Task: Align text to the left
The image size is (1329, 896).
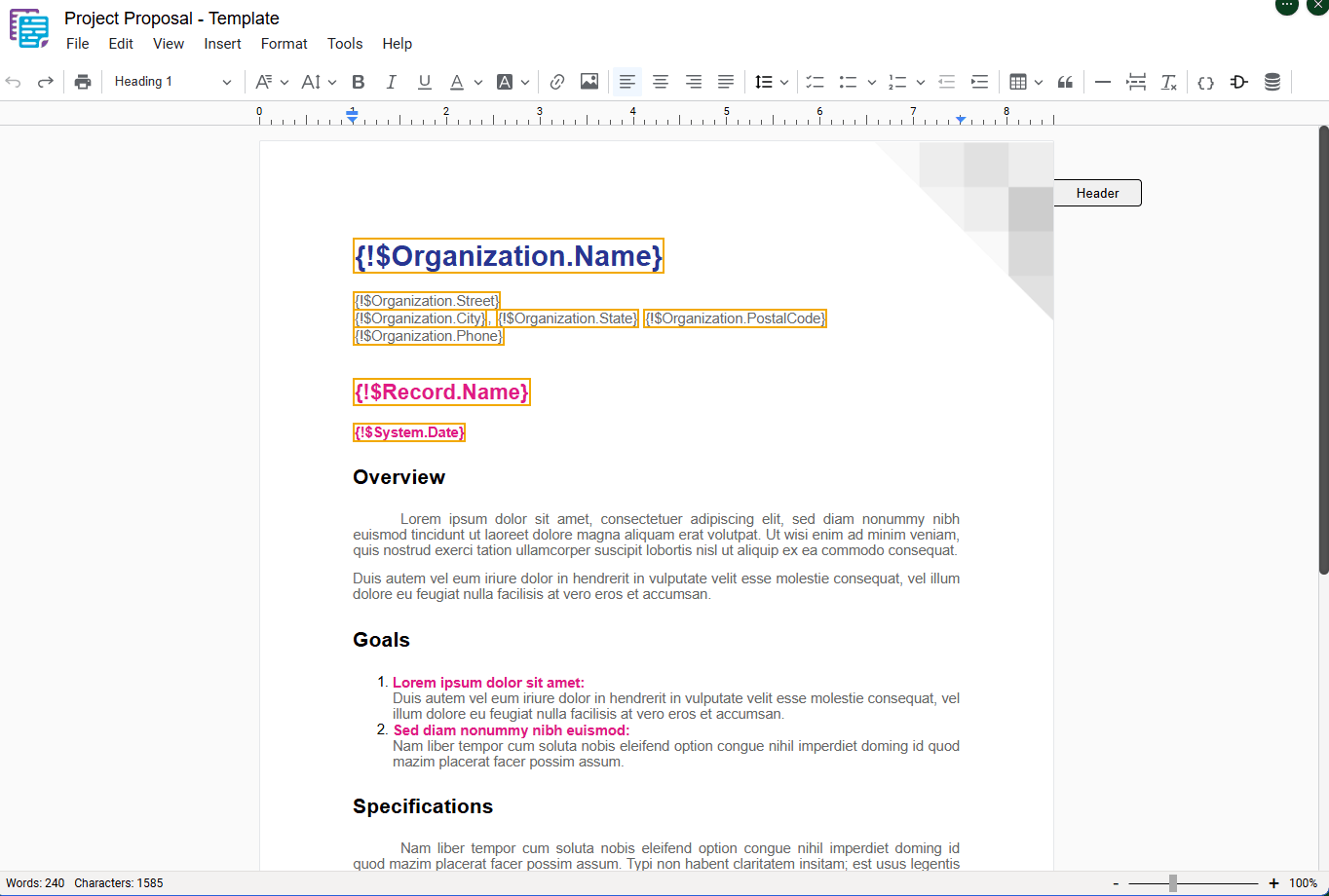Action: coord(627,82)
